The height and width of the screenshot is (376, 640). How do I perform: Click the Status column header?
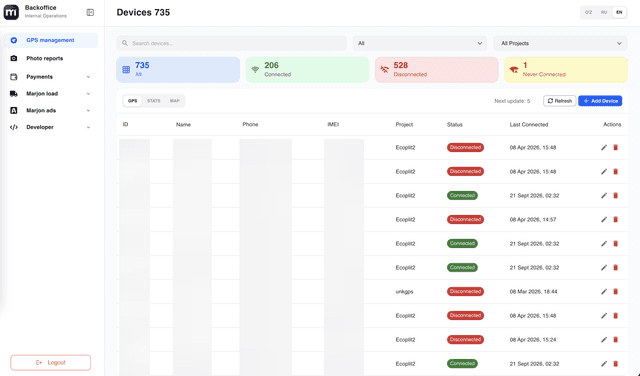[455, 125]
